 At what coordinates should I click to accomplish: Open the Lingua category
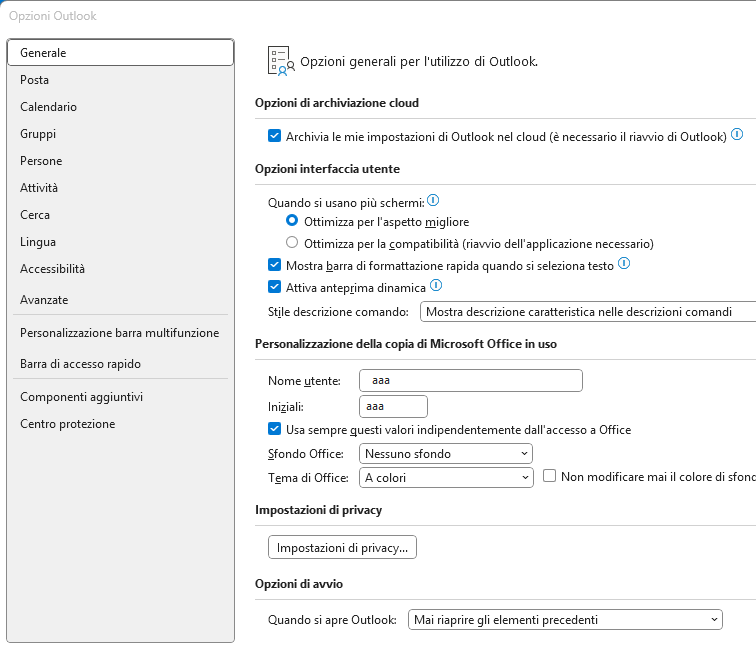(121, 242)
